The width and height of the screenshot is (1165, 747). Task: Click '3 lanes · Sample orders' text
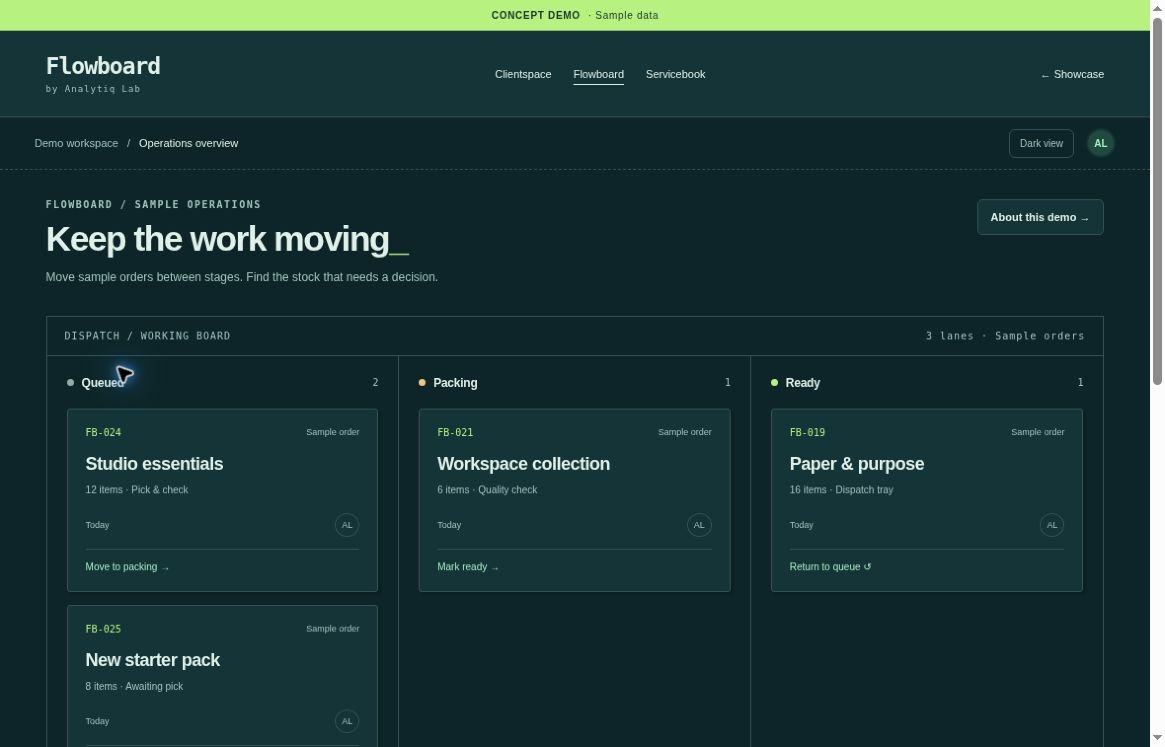coord(1005,336)
